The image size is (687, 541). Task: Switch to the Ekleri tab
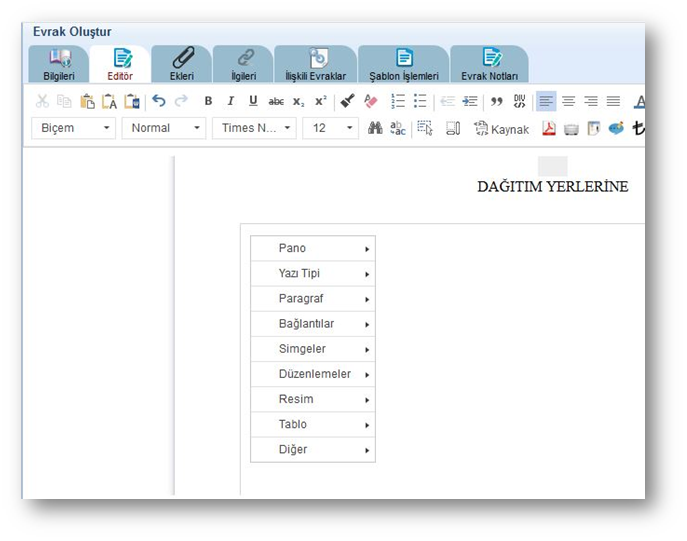click(x=182, y=64)
